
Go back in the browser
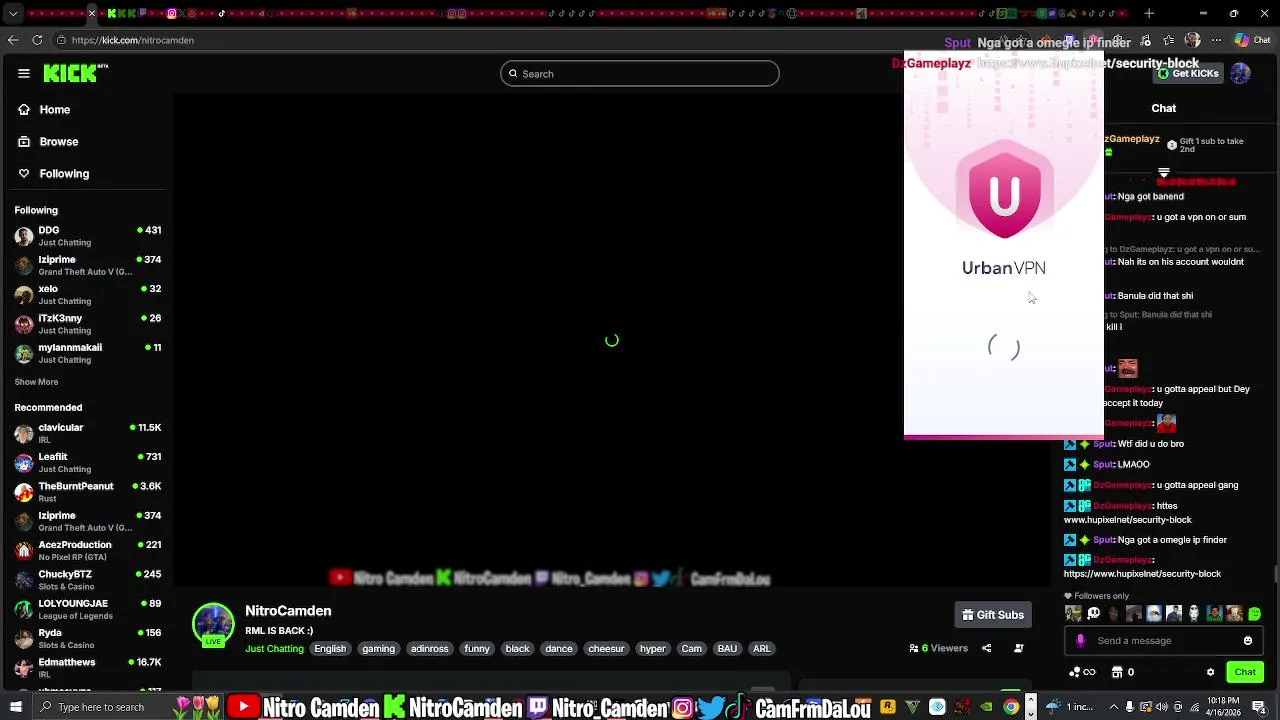tap(13, 40)
